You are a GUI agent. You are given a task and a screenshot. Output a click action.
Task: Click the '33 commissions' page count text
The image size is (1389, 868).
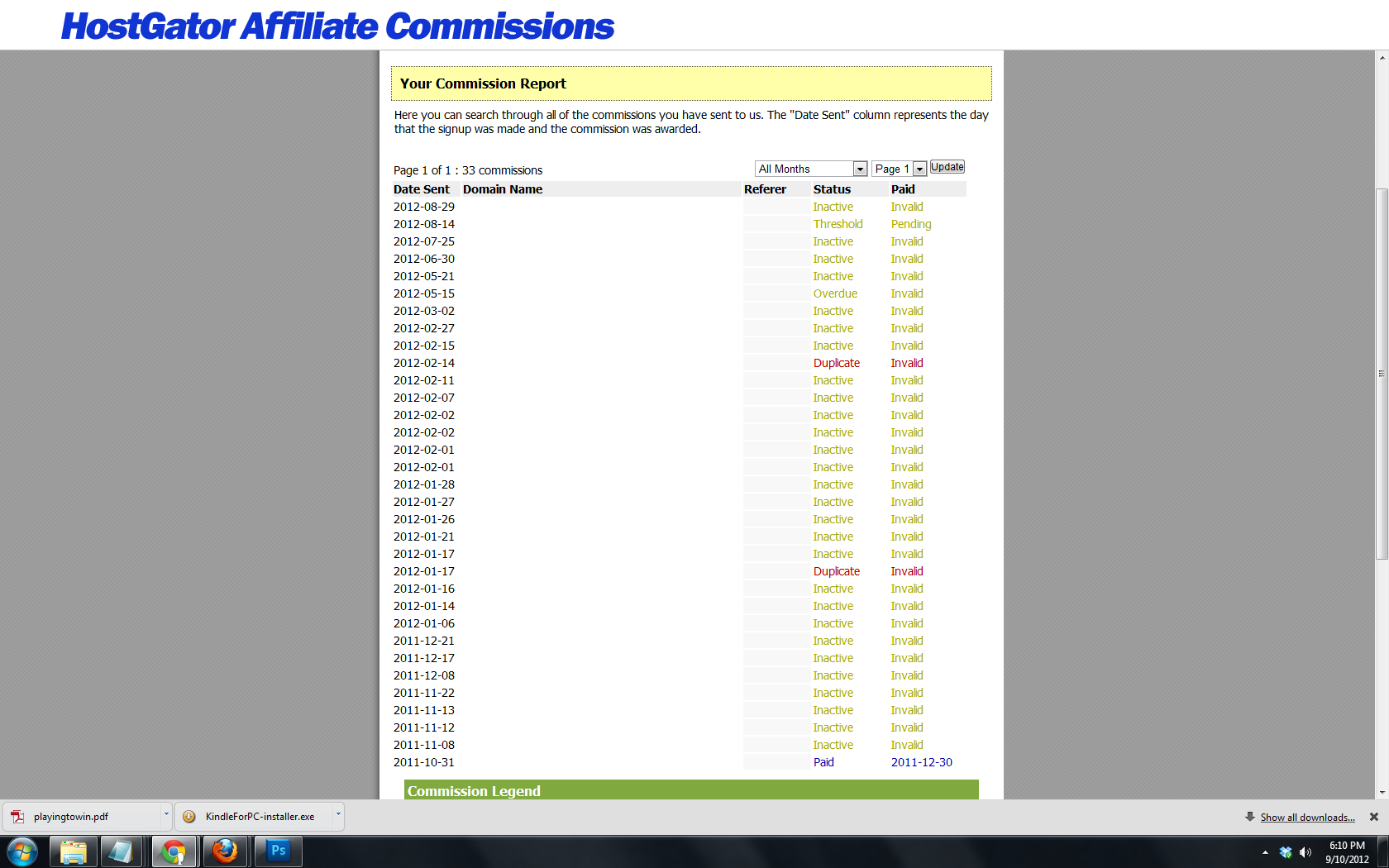click(x=503, y=170)
